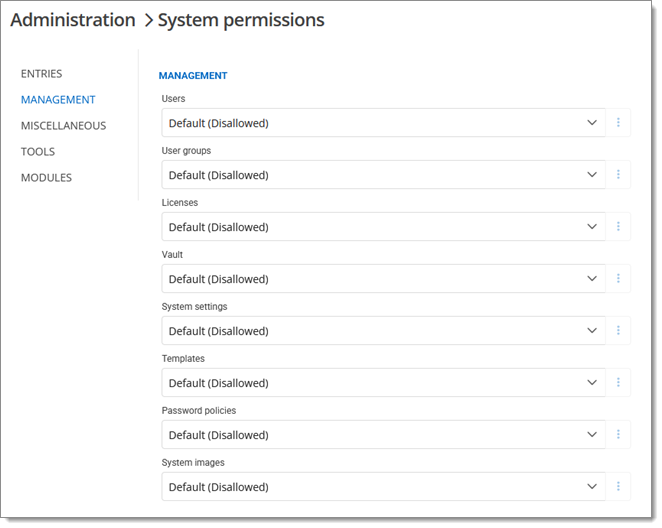
Task: Expand the Users permission dropdown
Action: pyautogui.click(x=383, y=123)
